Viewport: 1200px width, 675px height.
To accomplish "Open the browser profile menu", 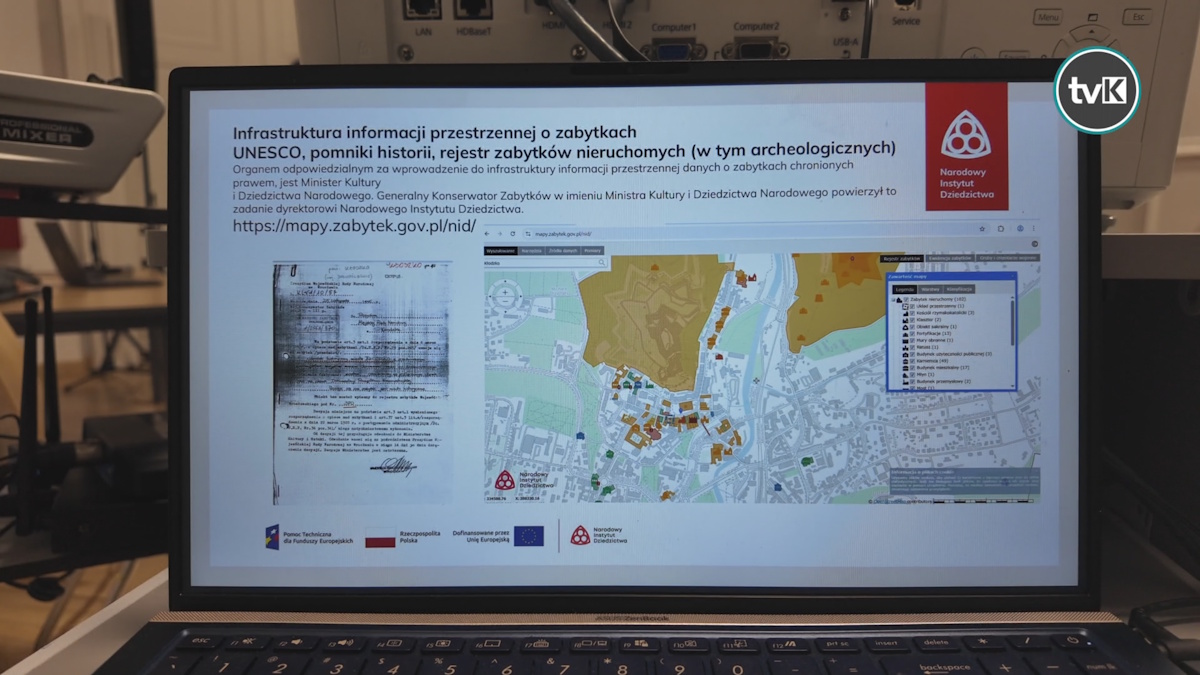I will [x=1020, y=229].
